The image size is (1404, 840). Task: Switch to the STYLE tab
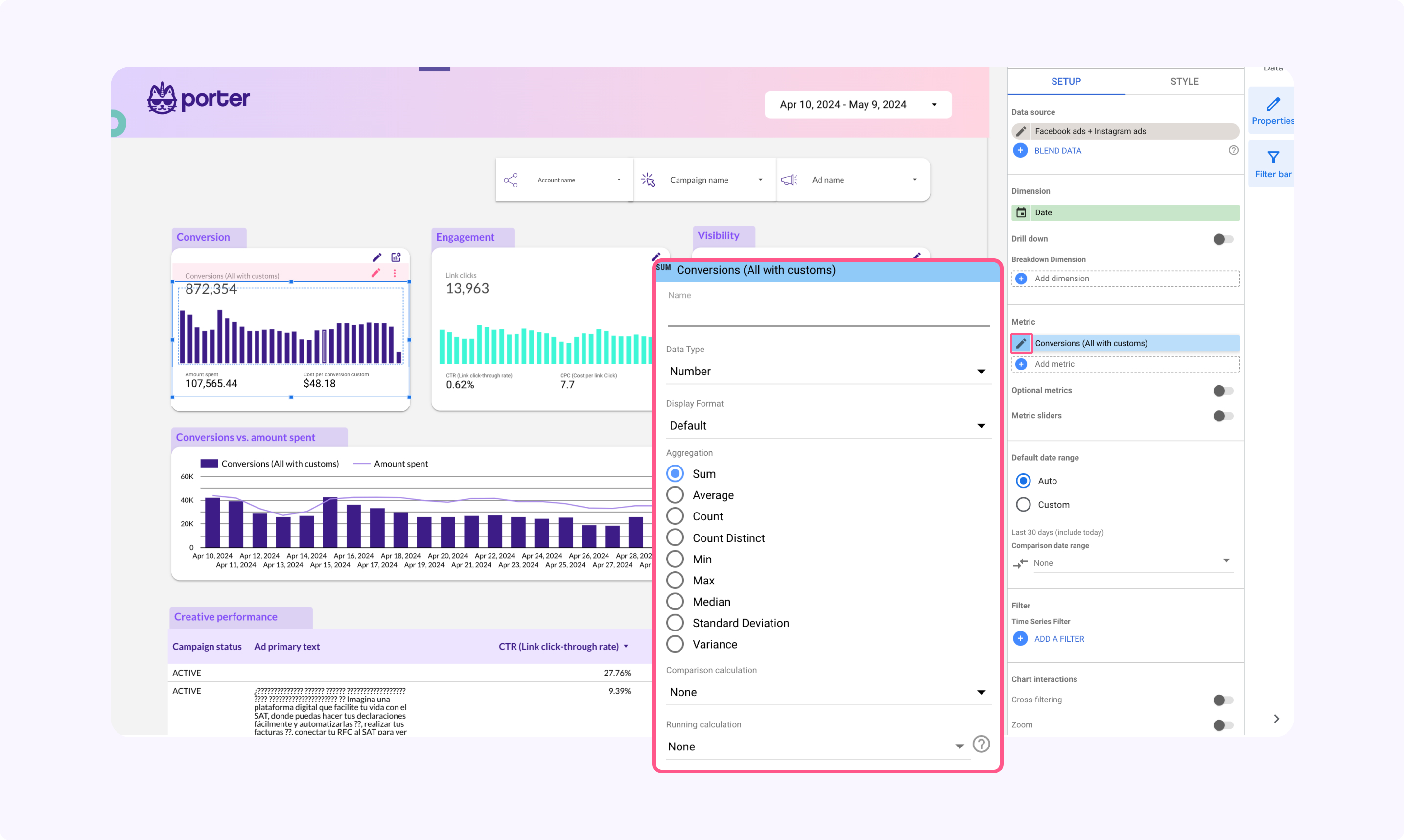[x=1184, y=82]
